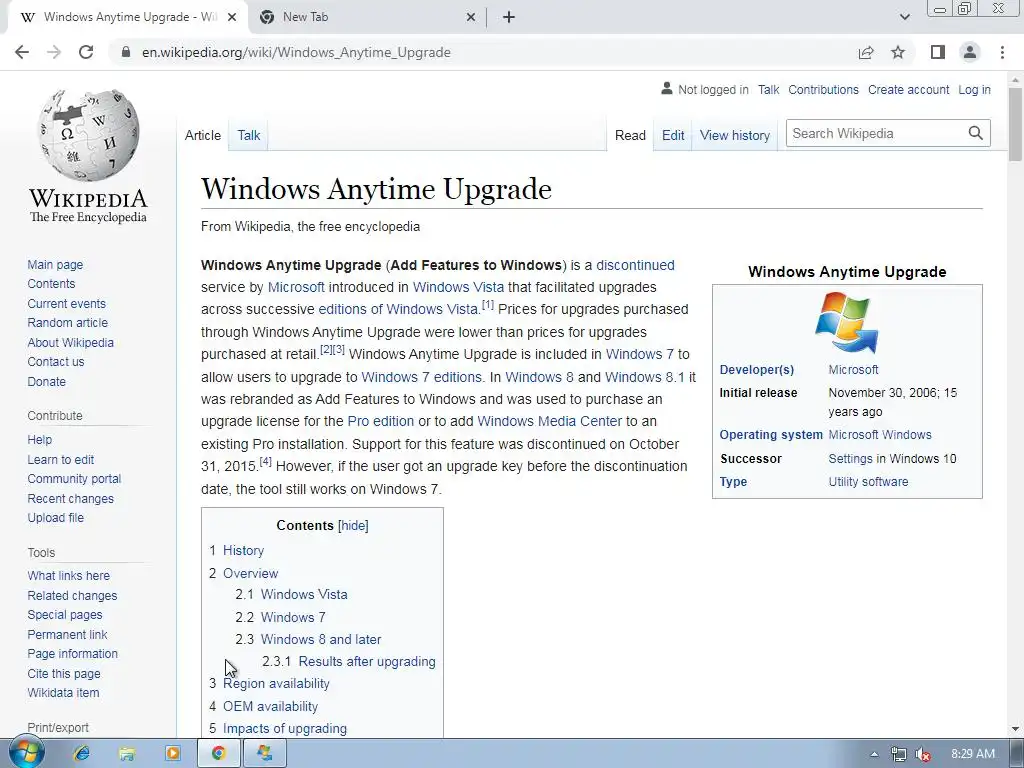Open Random article in sidebar
1024x768 pixels.
67,323
